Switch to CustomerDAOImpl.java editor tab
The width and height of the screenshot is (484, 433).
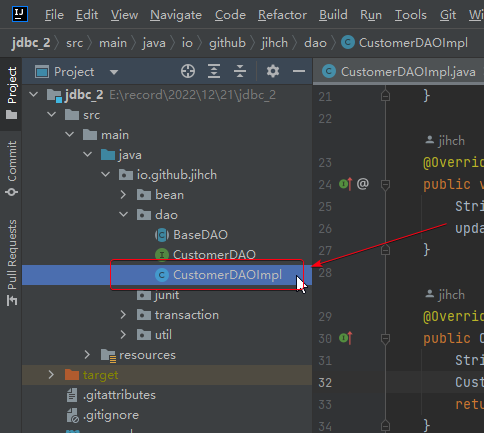click(399, 72)
